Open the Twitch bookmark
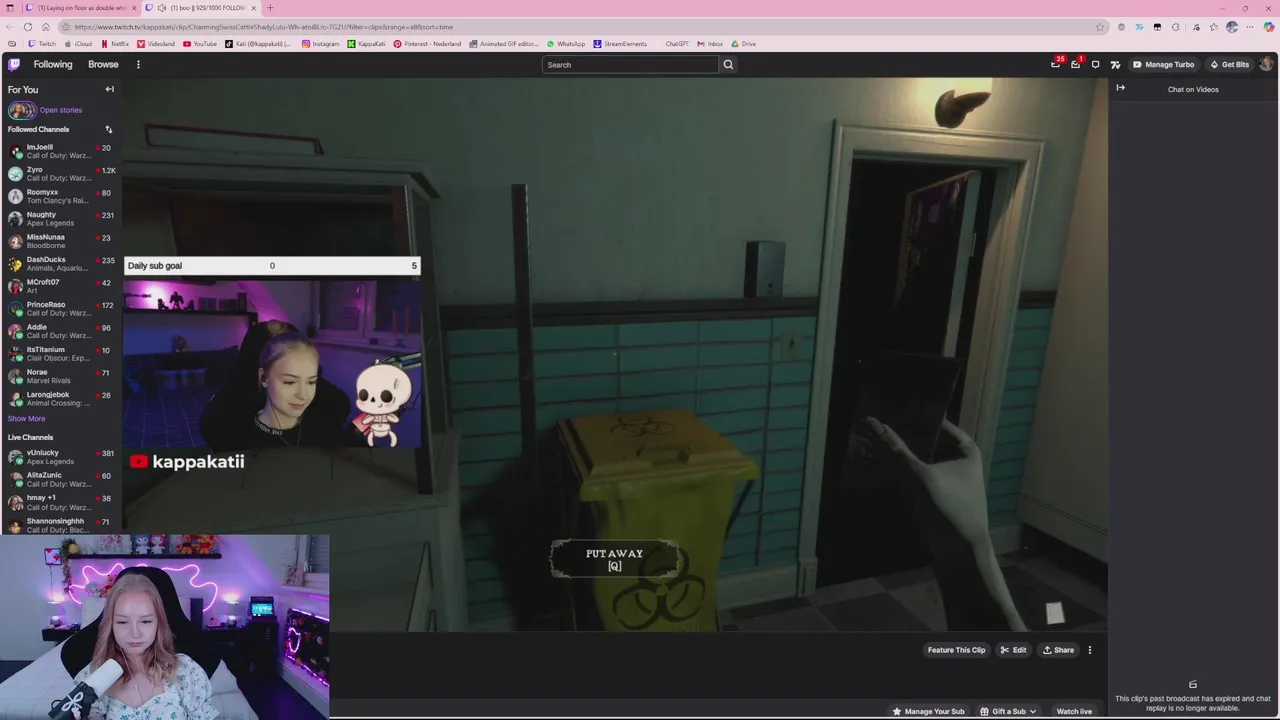1280x720 pixels. [42, 44]
